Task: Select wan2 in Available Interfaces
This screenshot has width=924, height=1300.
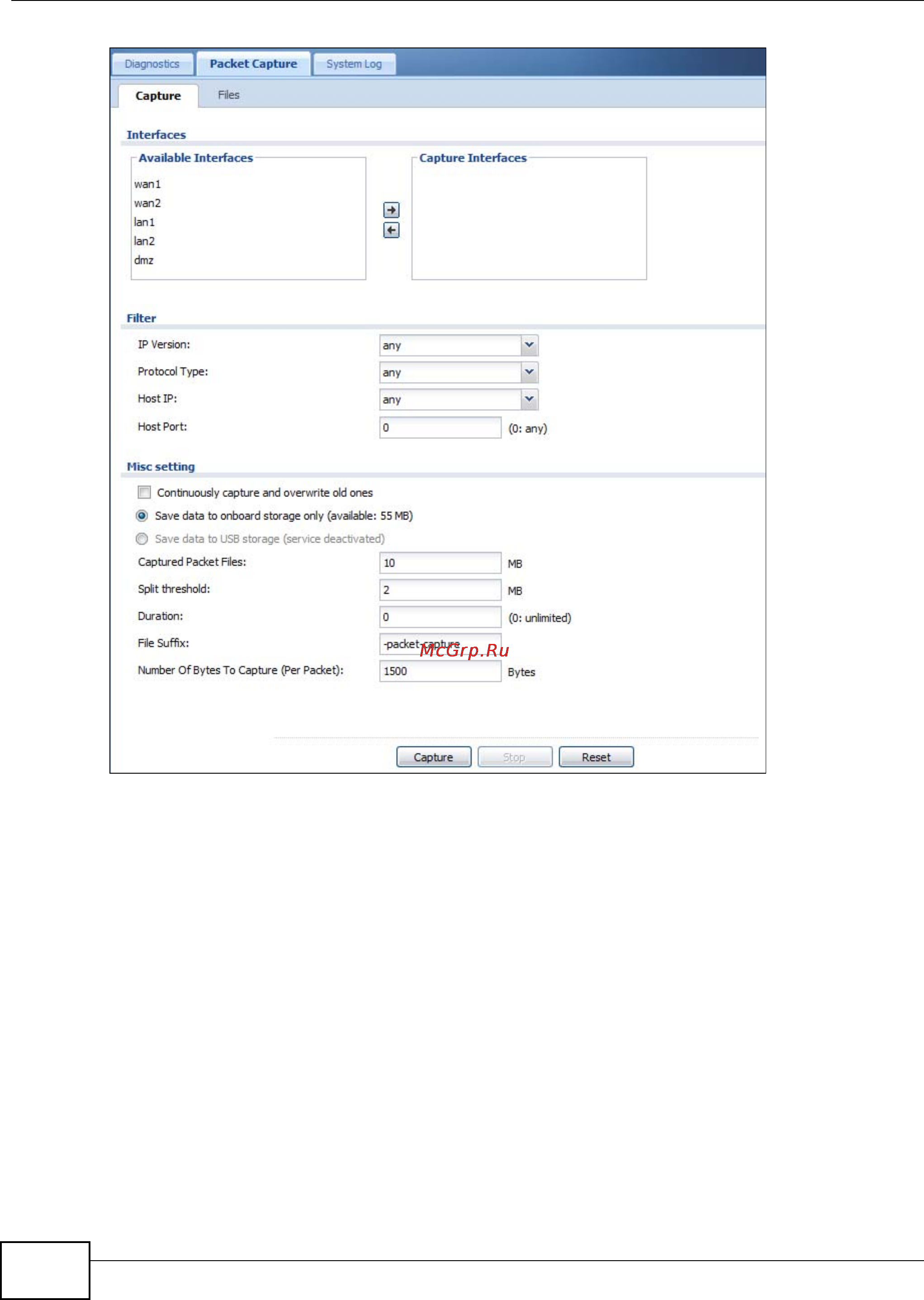Action: (x=147, y=203)
